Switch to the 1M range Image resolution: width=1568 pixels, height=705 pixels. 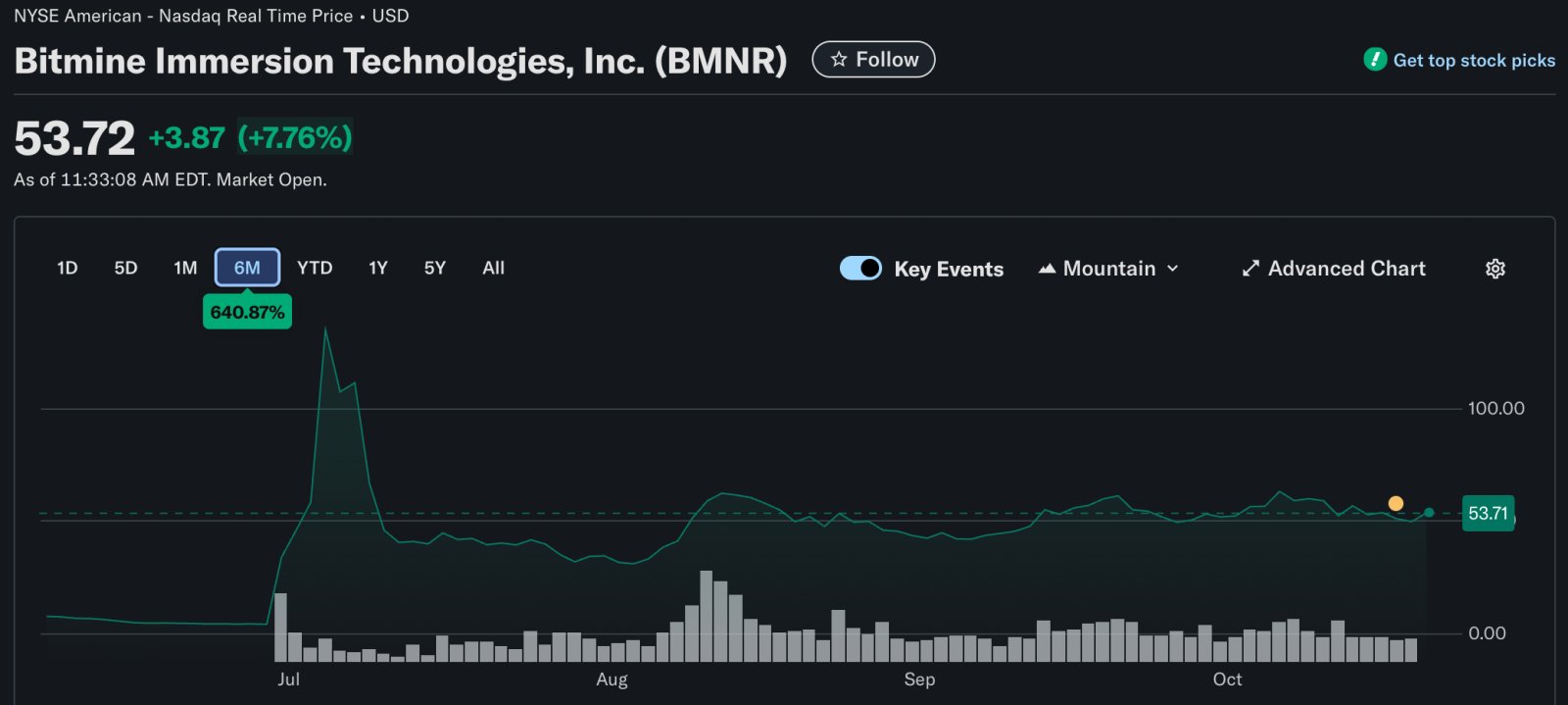[185, 268]
